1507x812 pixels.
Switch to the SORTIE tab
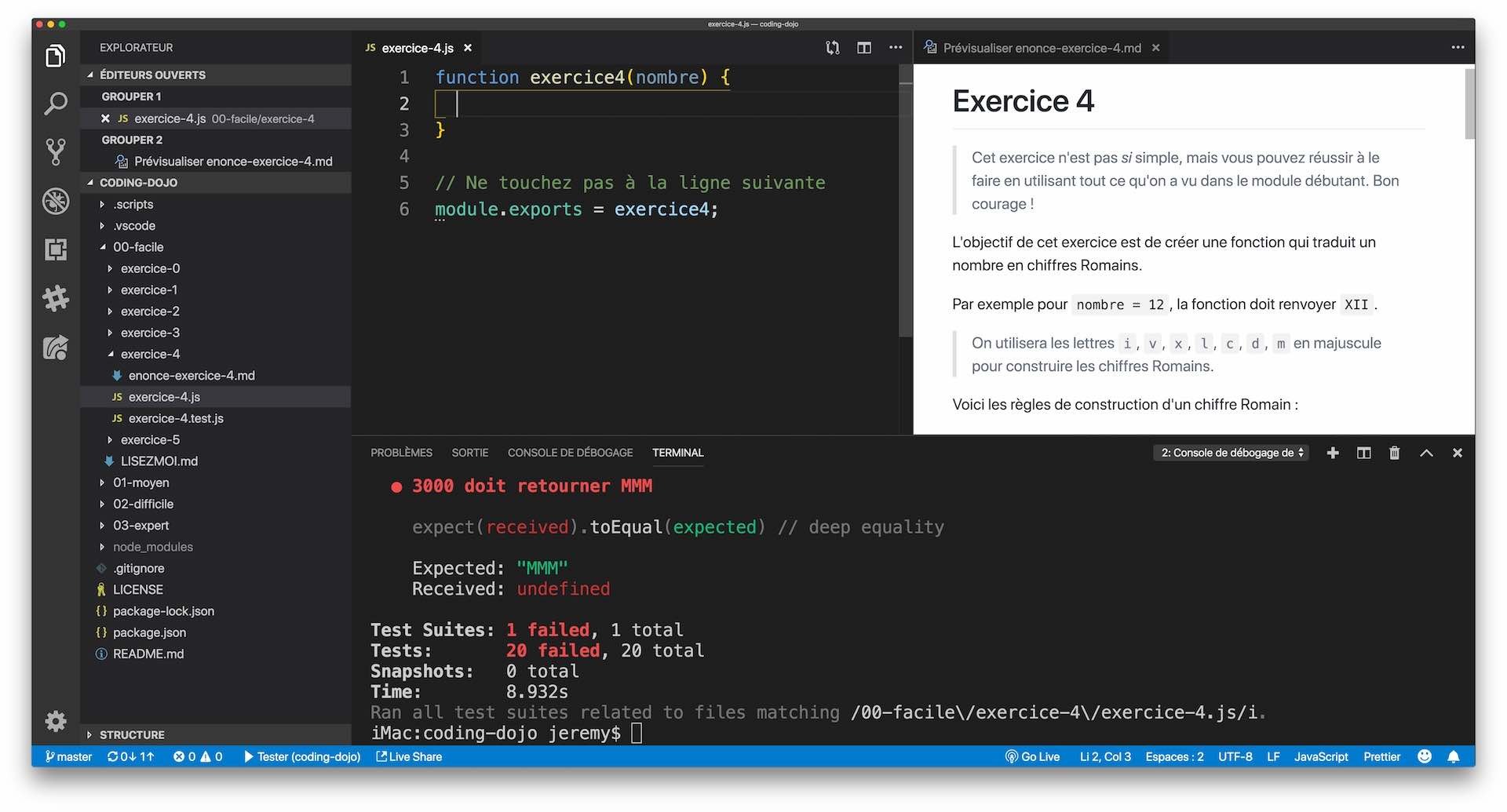469,453
